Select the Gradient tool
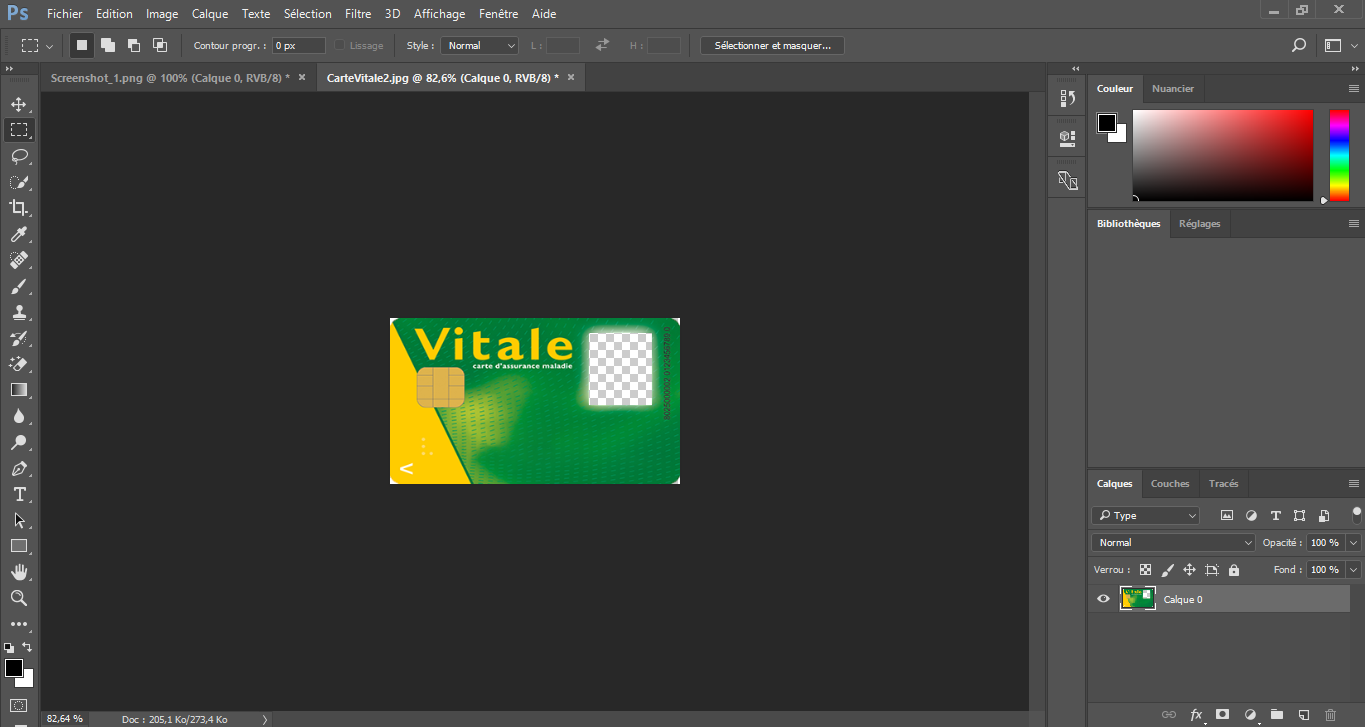The height and width of the screenshot is (727, 1365). [18, 390]
